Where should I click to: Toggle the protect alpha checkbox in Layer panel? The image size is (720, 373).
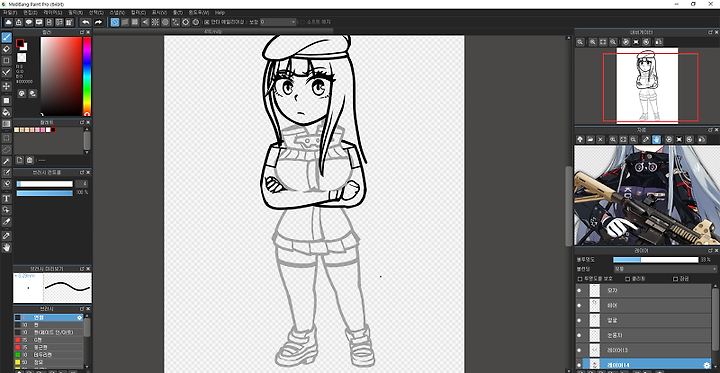[580, 279]
